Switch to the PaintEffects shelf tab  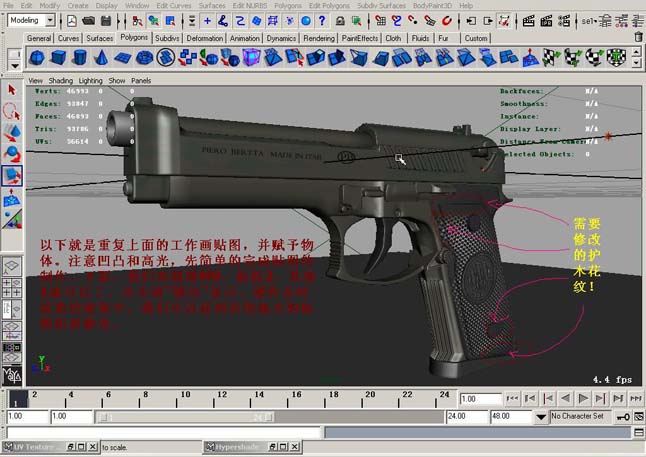(x=359, y=38)
